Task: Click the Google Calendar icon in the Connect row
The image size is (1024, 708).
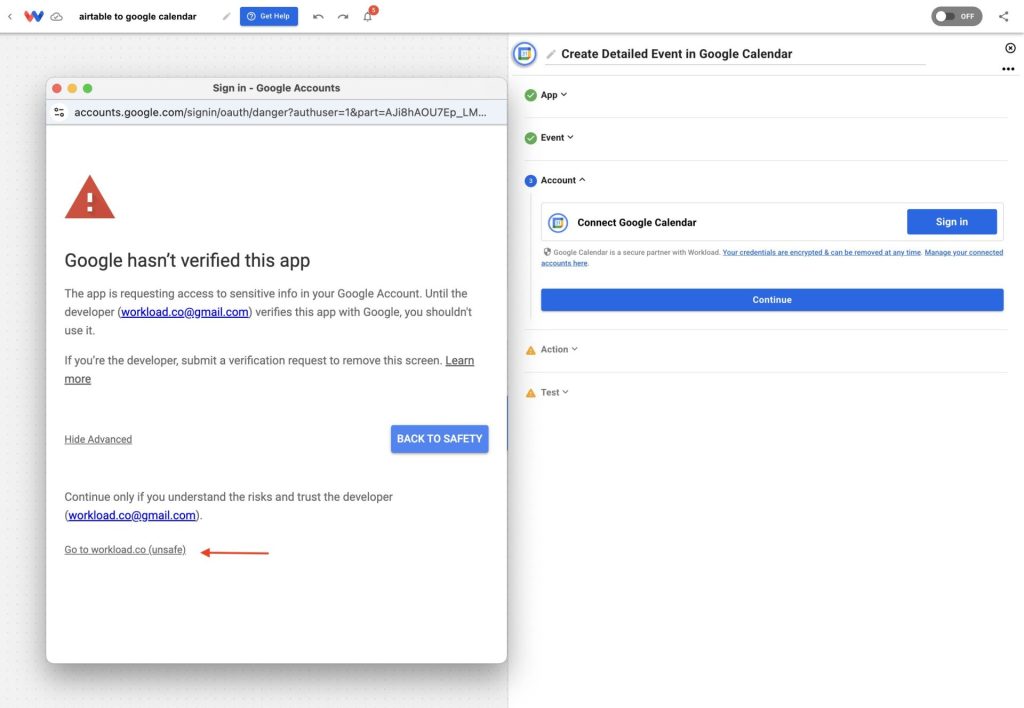Action: pyautogui.click(x=558, y=223)
